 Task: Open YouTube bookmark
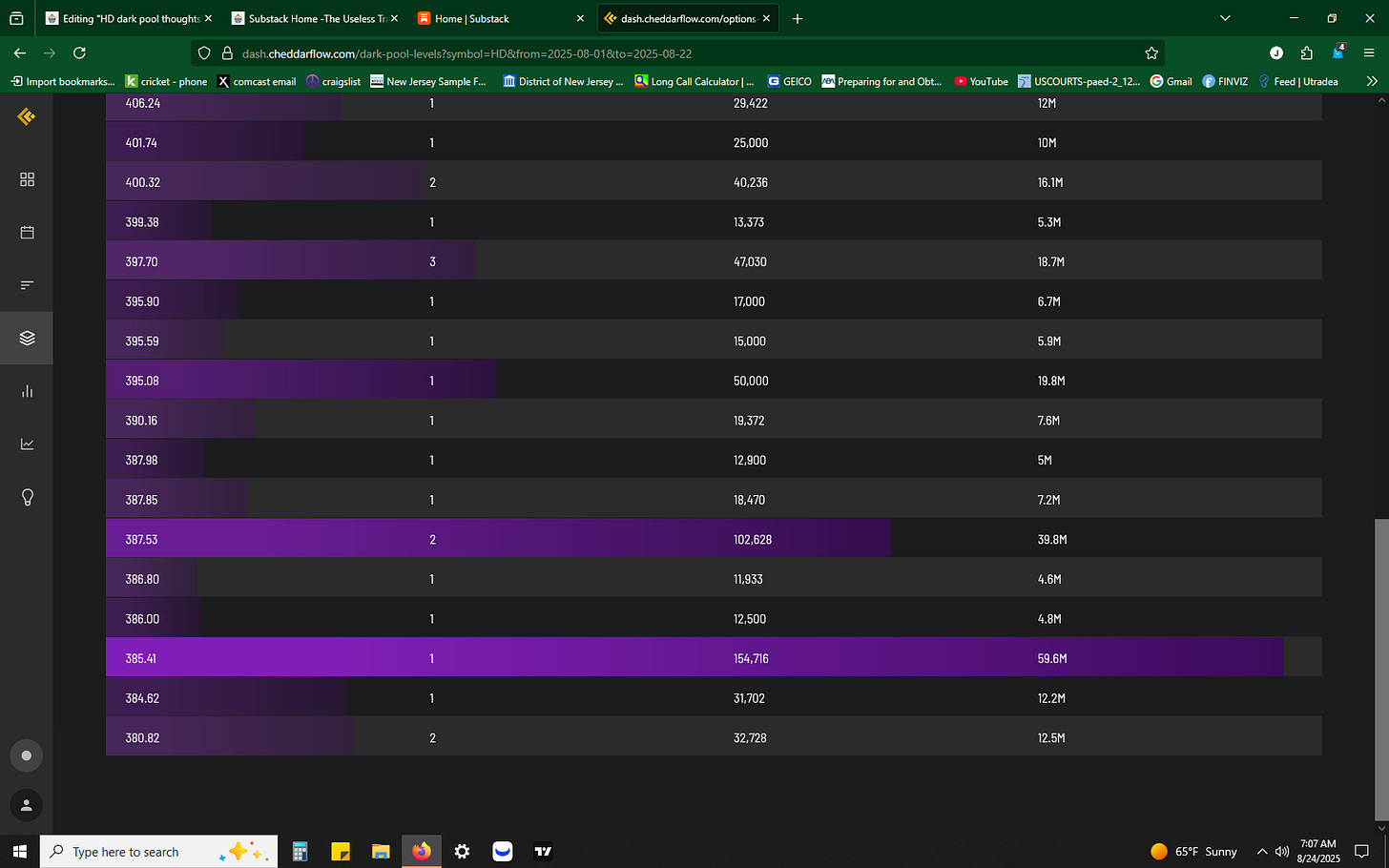(981, 81)
